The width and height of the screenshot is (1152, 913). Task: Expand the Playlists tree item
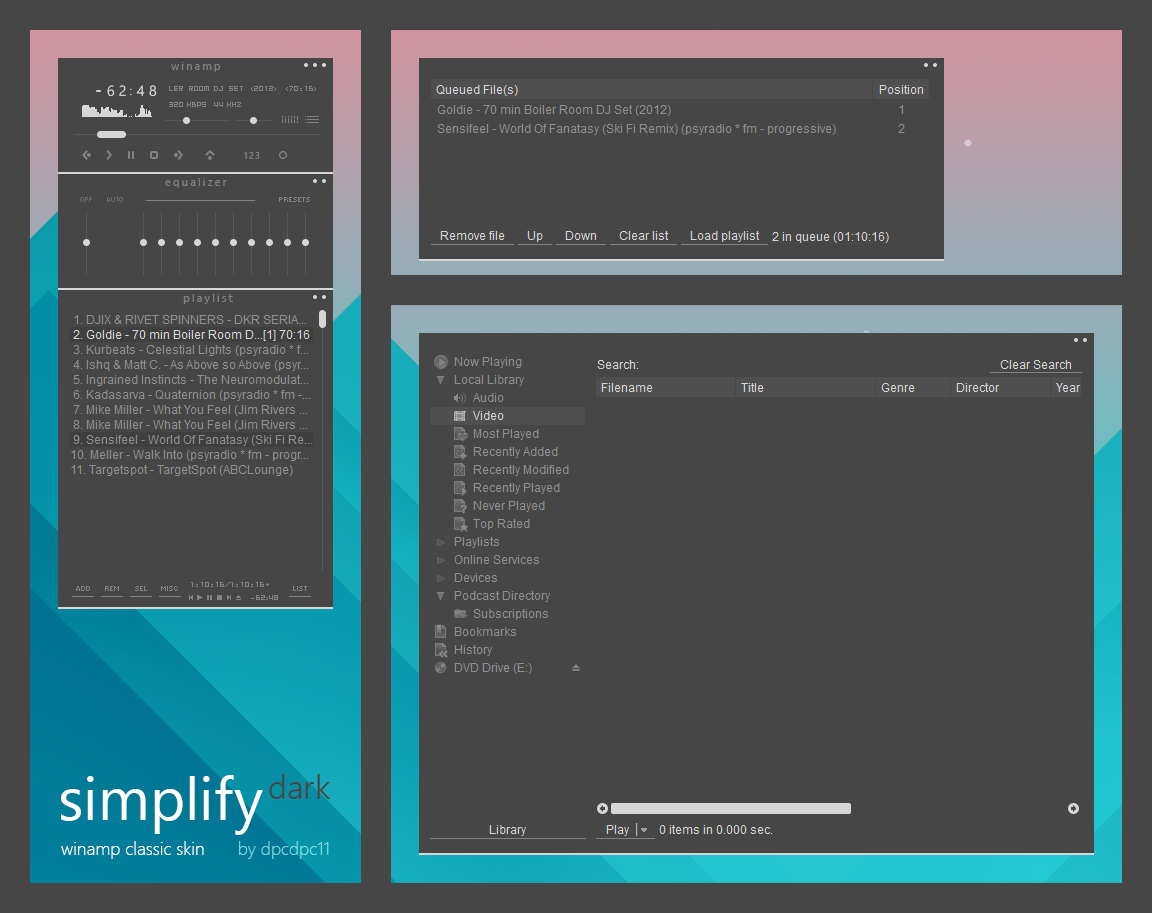click(x=440, y=541)
